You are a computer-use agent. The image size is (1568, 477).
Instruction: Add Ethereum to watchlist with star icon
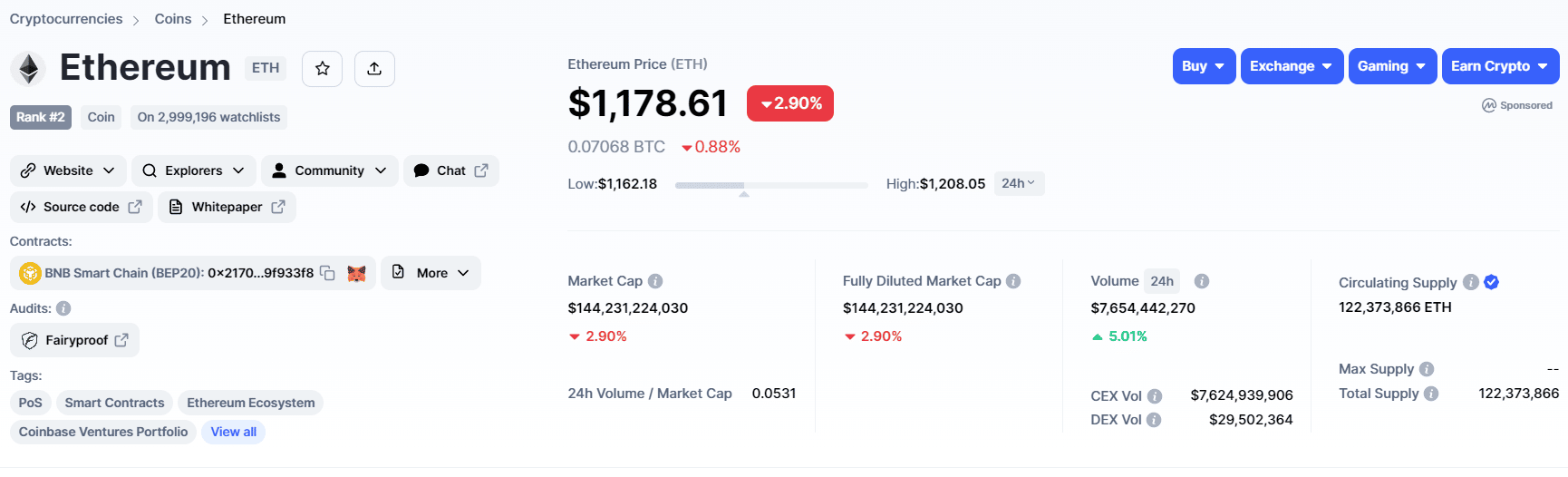pos(322,69)
